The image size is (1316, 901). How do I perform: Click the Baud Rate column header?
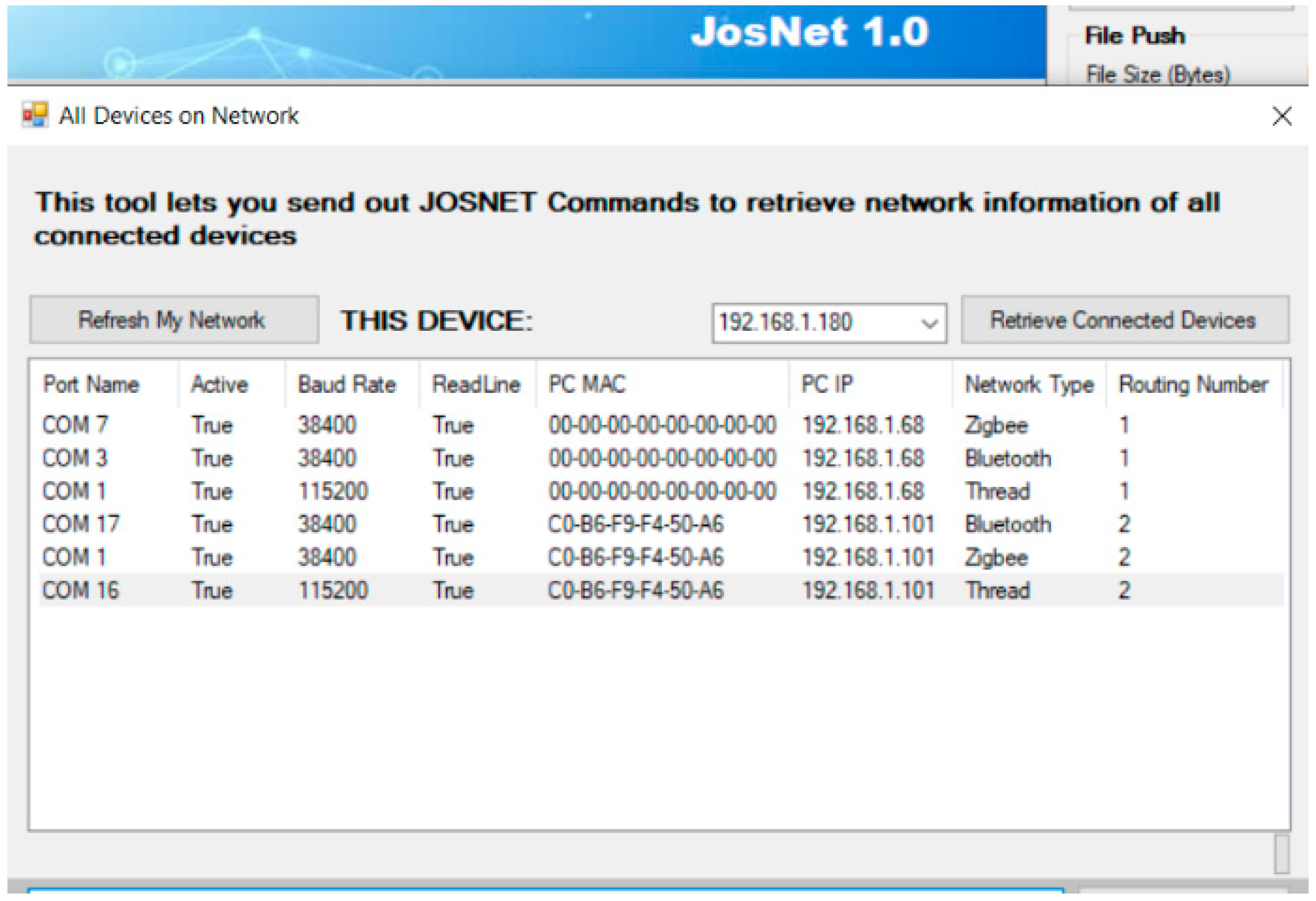click(347, 385)
